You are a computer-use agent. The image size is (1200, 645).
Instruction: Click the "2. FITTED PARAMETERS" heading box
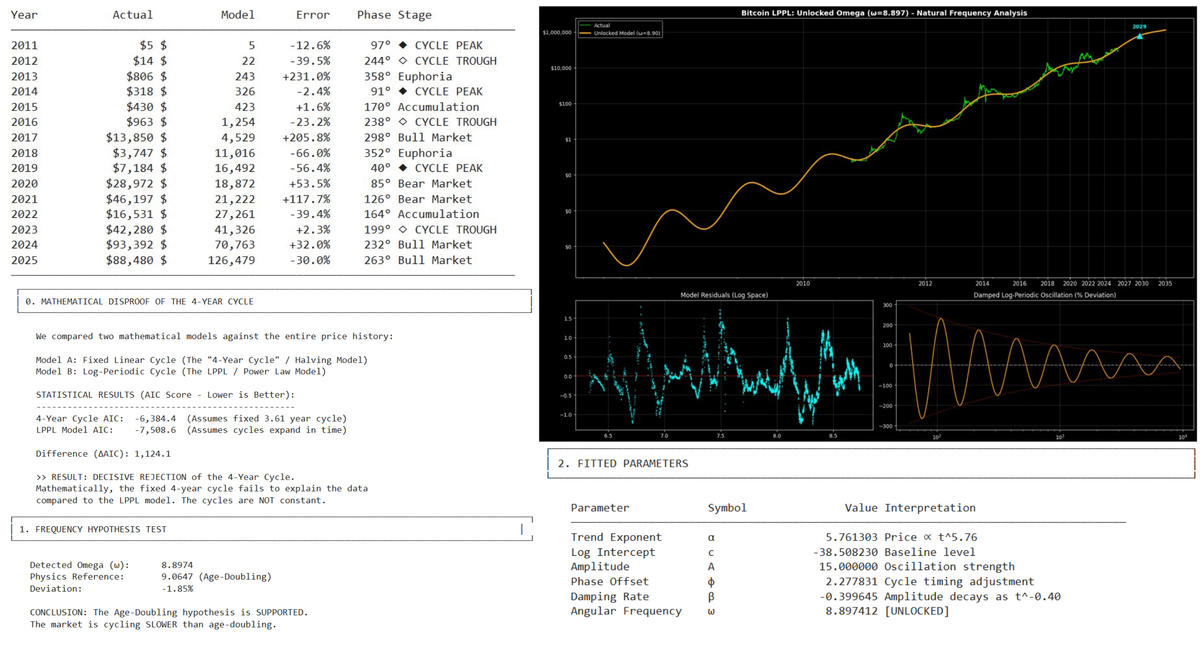[872, 464]
